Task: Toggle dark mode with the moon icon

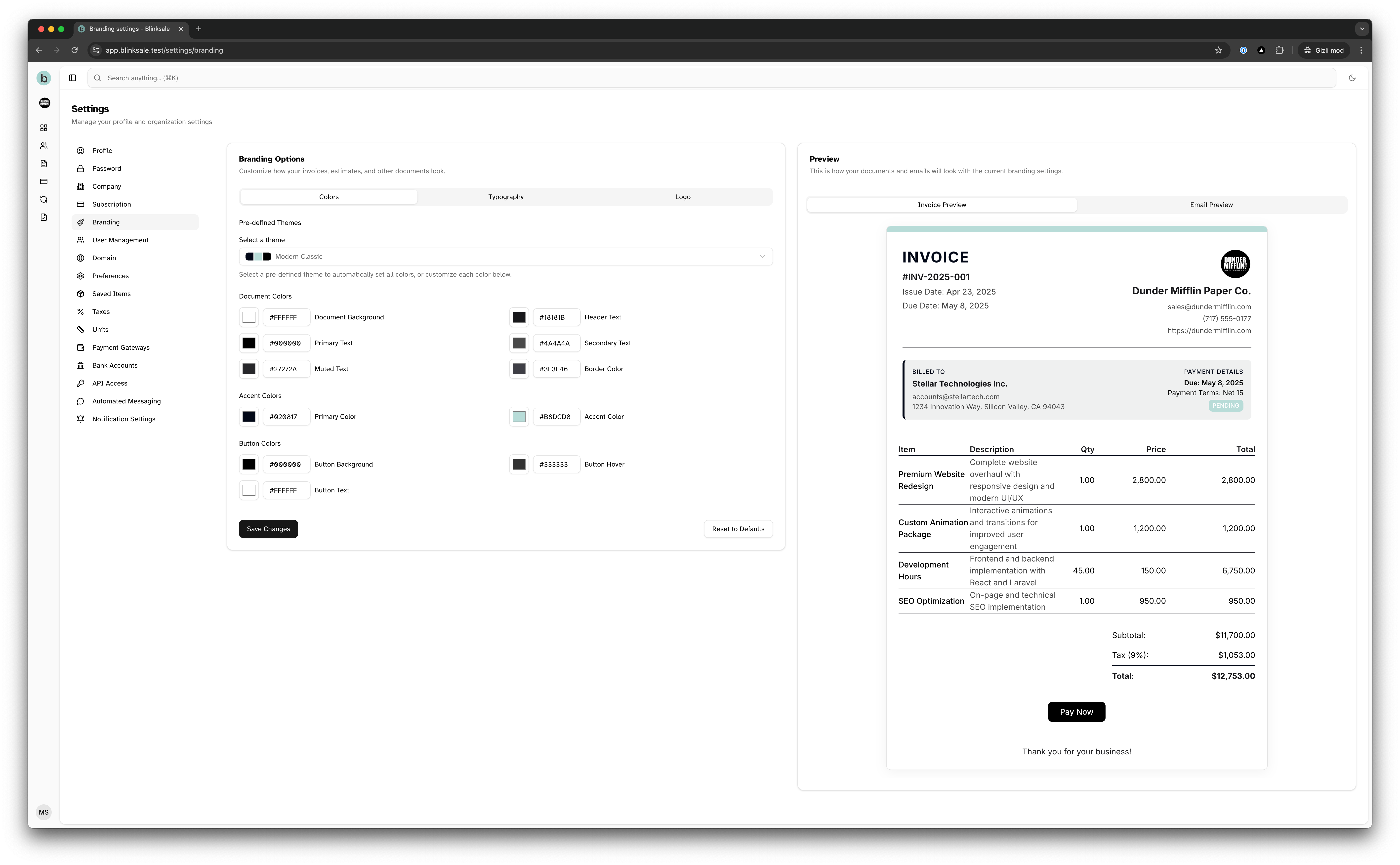Action: pyautogui.click(x=1352, y=78)
